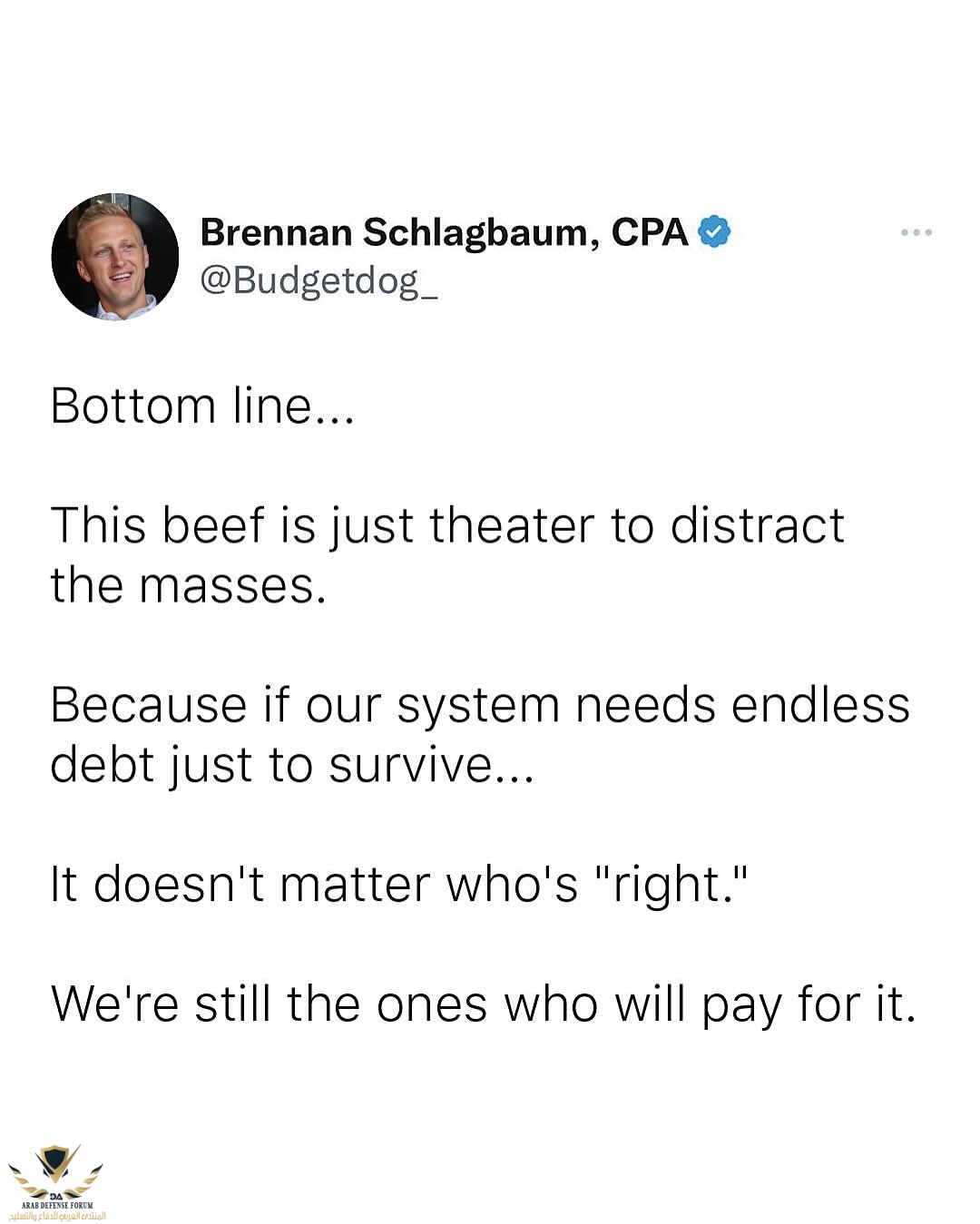Click the Arabic caption under the forum logo
The height and width of the screenshot is (1224, 980).
56,1216
